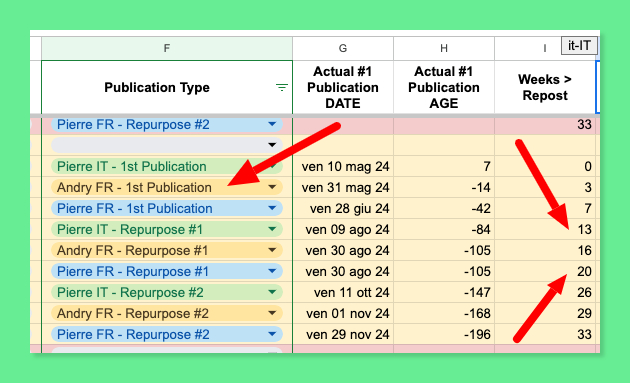The image size is (630, 383).
Task: Select date cell ven 31 mag 24
Action: (343, 187)
